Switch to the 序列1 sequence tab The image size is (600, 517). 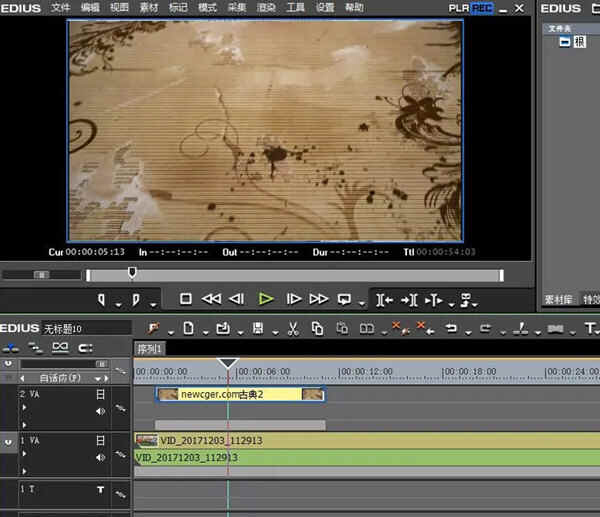[x=150, y=349]
